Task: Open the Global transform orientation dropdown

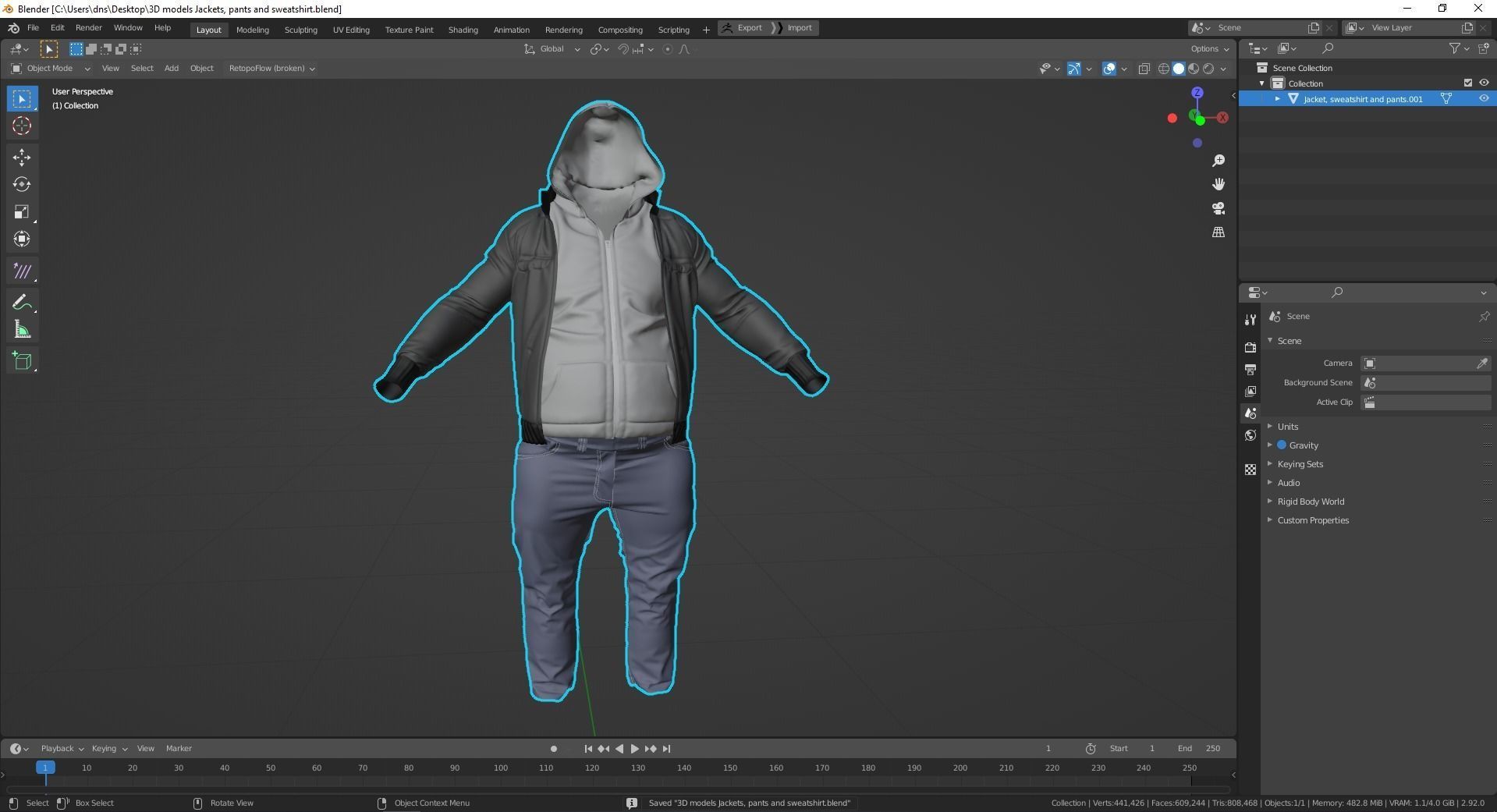Action: tap(552, 49)
